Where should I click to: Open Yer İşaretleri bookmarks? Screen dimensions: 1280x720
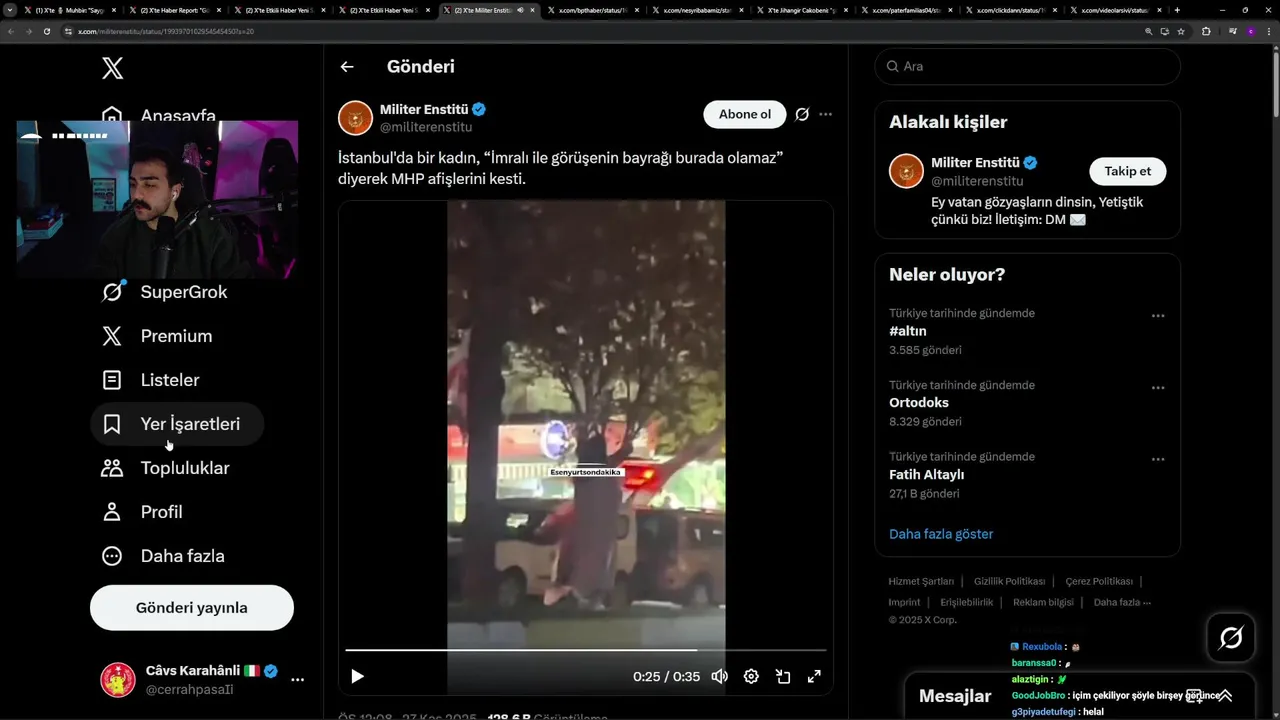[177, 424]
